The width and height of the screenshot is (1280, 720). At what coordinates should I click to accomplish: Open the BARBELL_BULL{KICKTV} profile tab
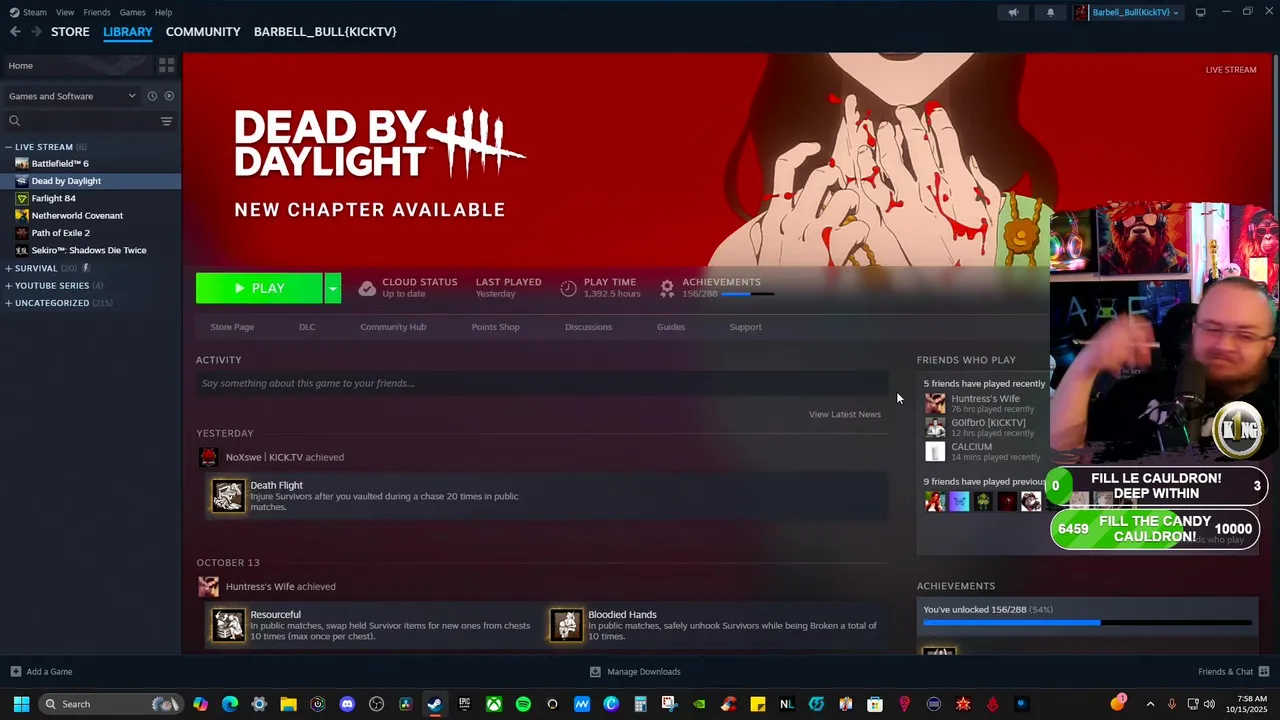[325, 32]
